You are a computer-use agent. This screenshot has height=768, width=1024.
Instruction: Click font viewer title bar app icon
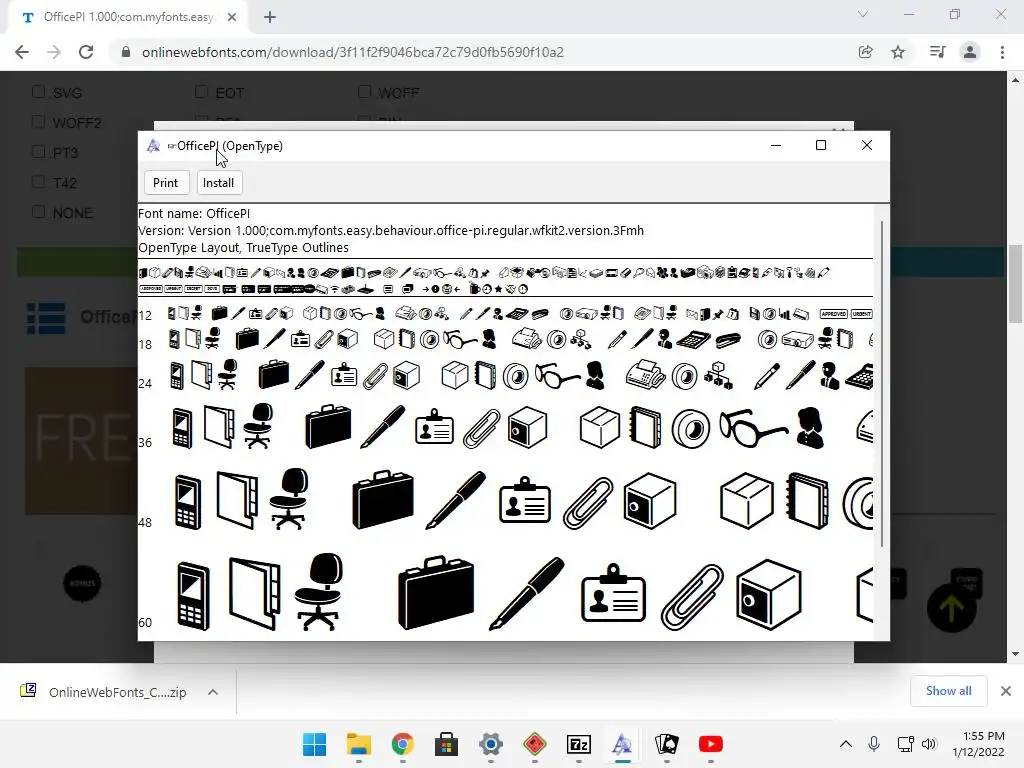point(153,146)
